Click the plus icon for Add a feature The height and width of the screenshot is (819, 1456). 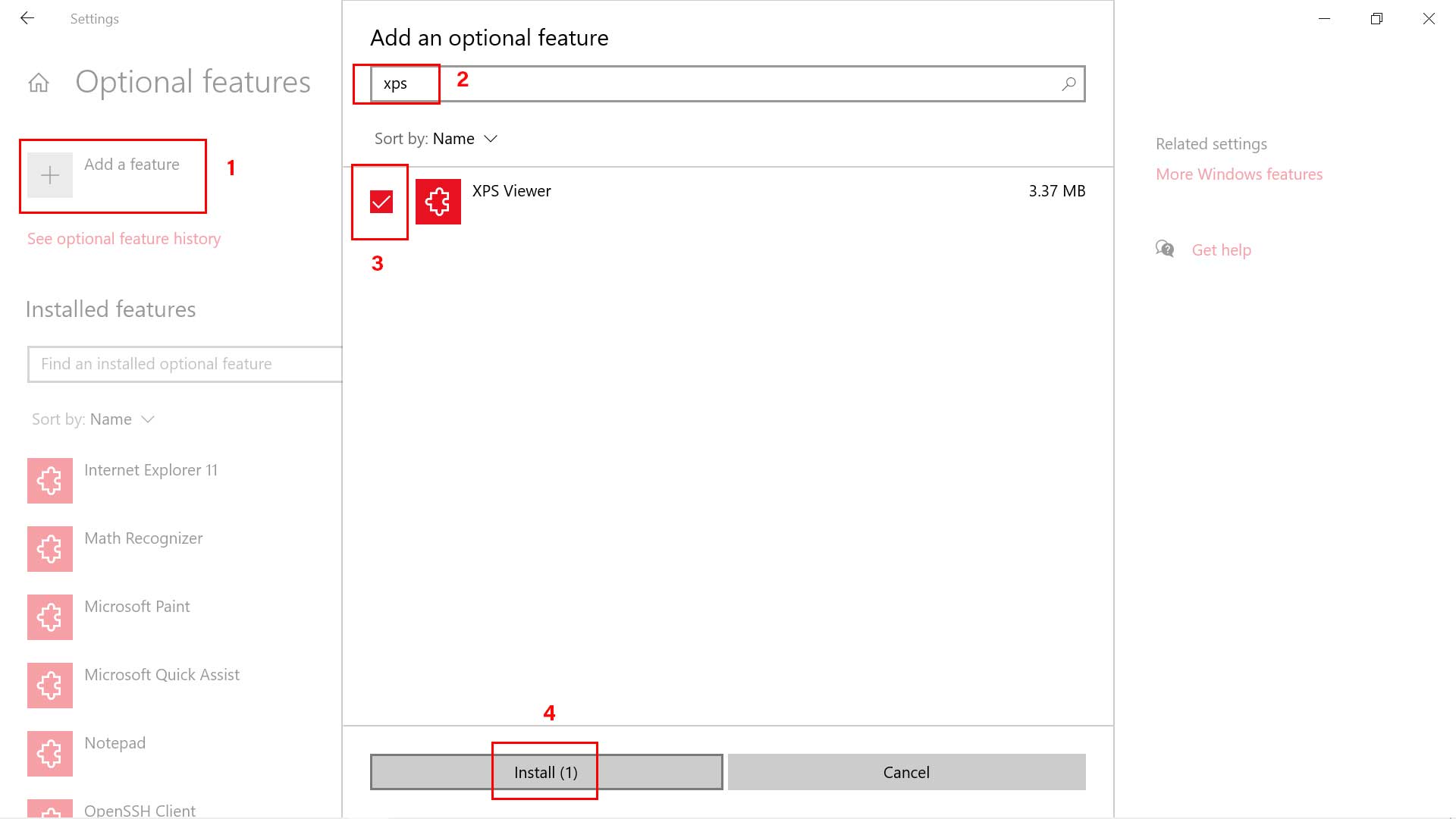tap(50, 175)
